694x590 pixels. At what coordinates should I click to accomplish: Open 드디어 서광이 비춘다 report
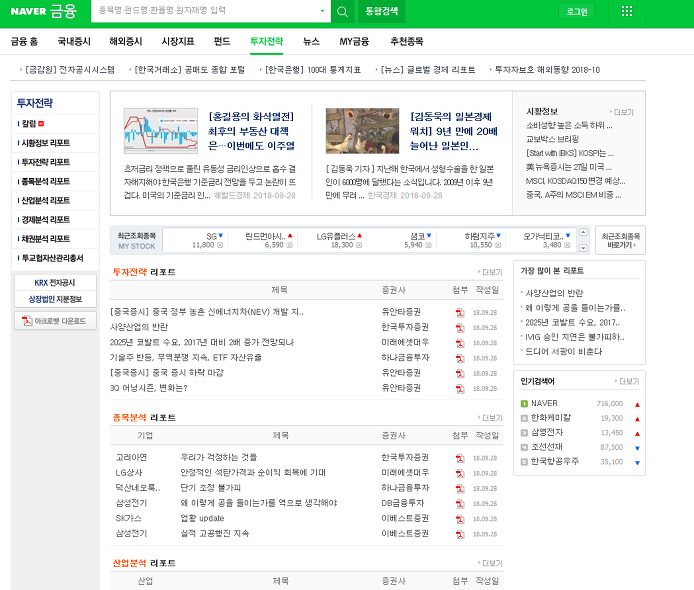pyautogui.click(x=563, y=352)
